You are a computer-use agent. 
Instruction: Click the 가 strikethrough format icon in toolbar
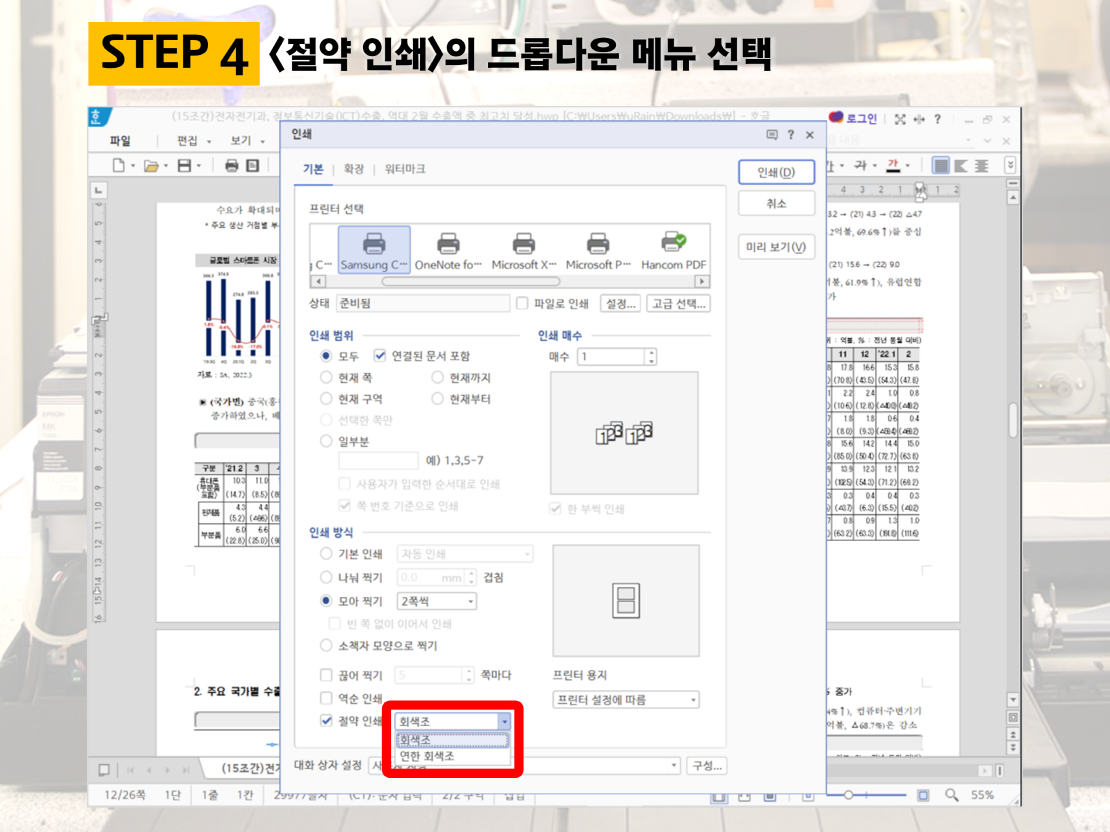click(x=860, y=165)
